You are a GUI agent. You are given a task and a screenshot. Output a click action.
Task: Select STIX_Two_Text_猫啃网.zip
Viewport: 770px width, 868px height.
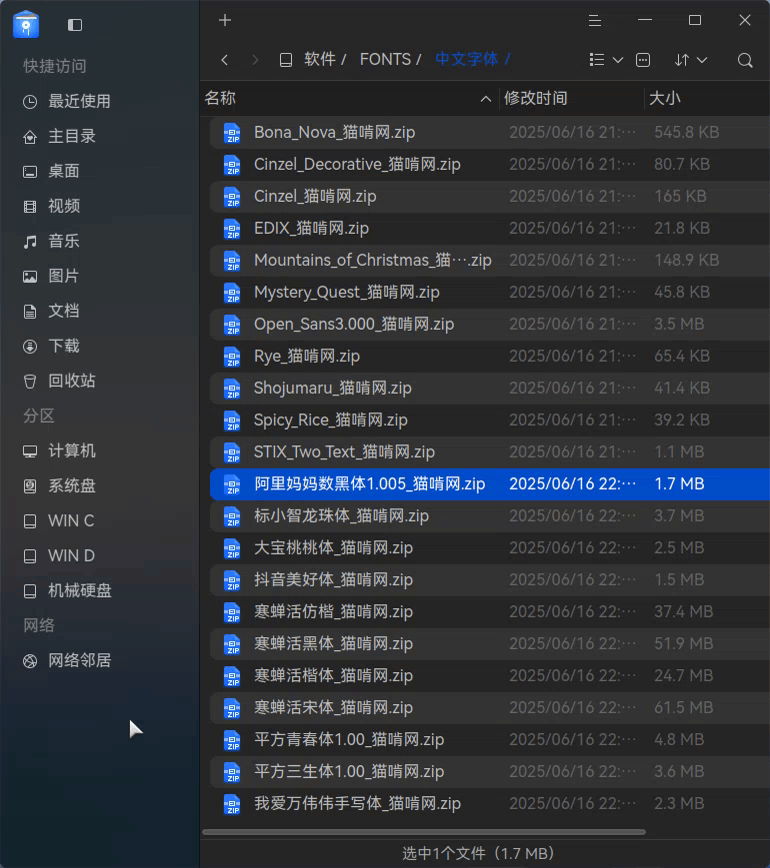490,452
